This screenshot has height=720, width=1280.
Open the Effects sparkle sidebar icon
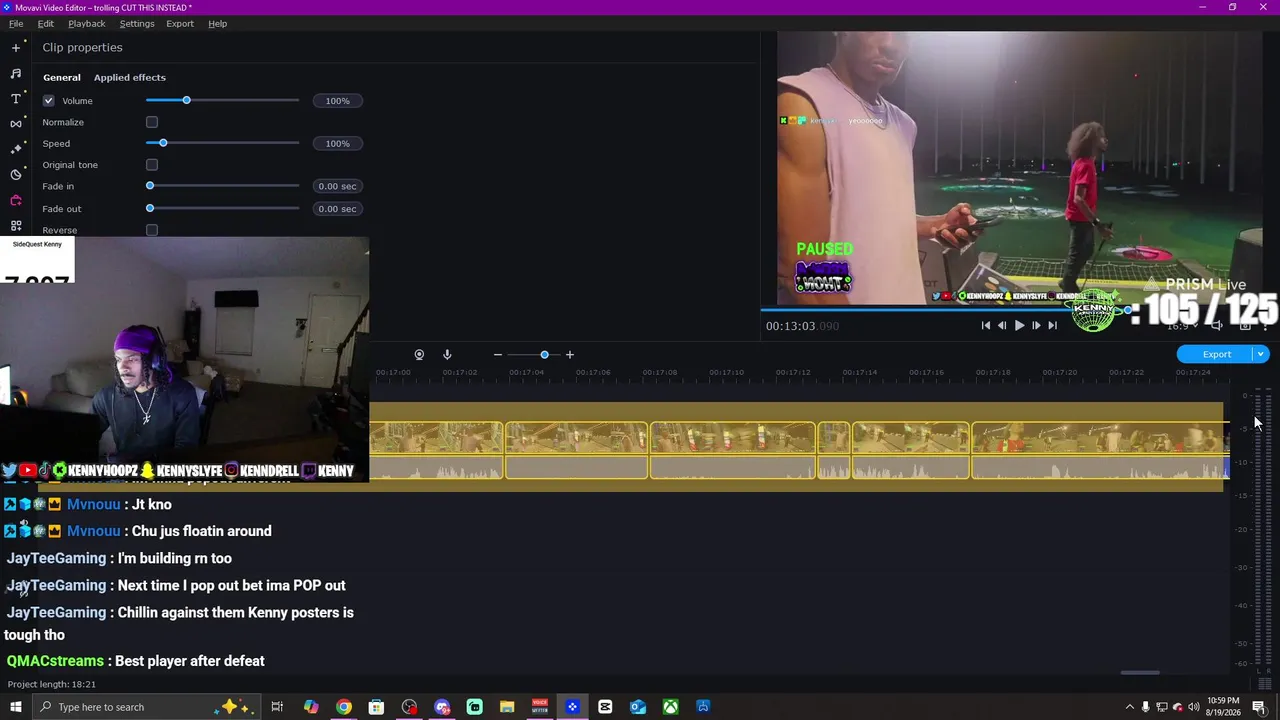pyautogui.click(x=16, y=148)
